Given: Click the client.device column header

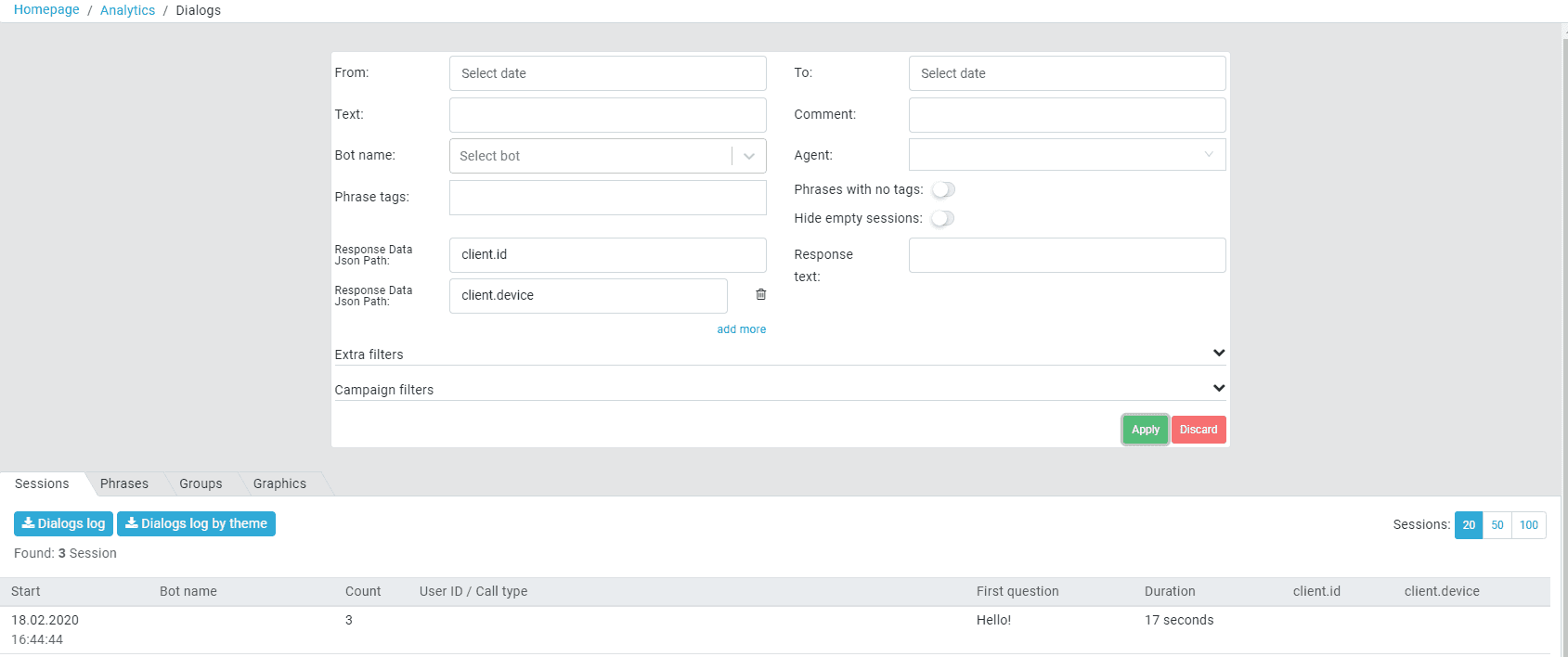Looking at the screenshot, I should pyautogui.click(x=1442, y=591).
